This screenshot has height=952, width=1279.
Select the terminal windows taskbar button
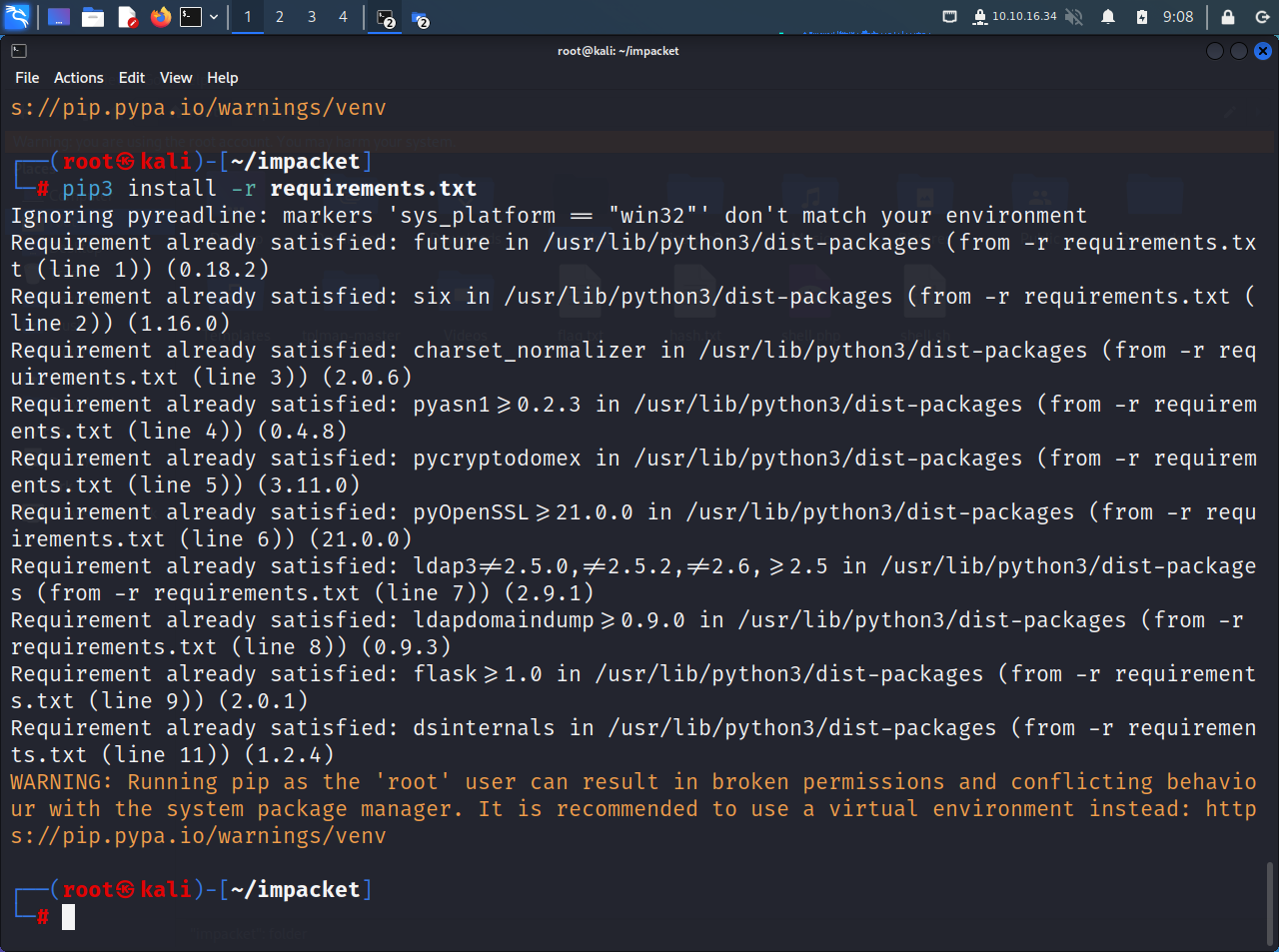386,18
